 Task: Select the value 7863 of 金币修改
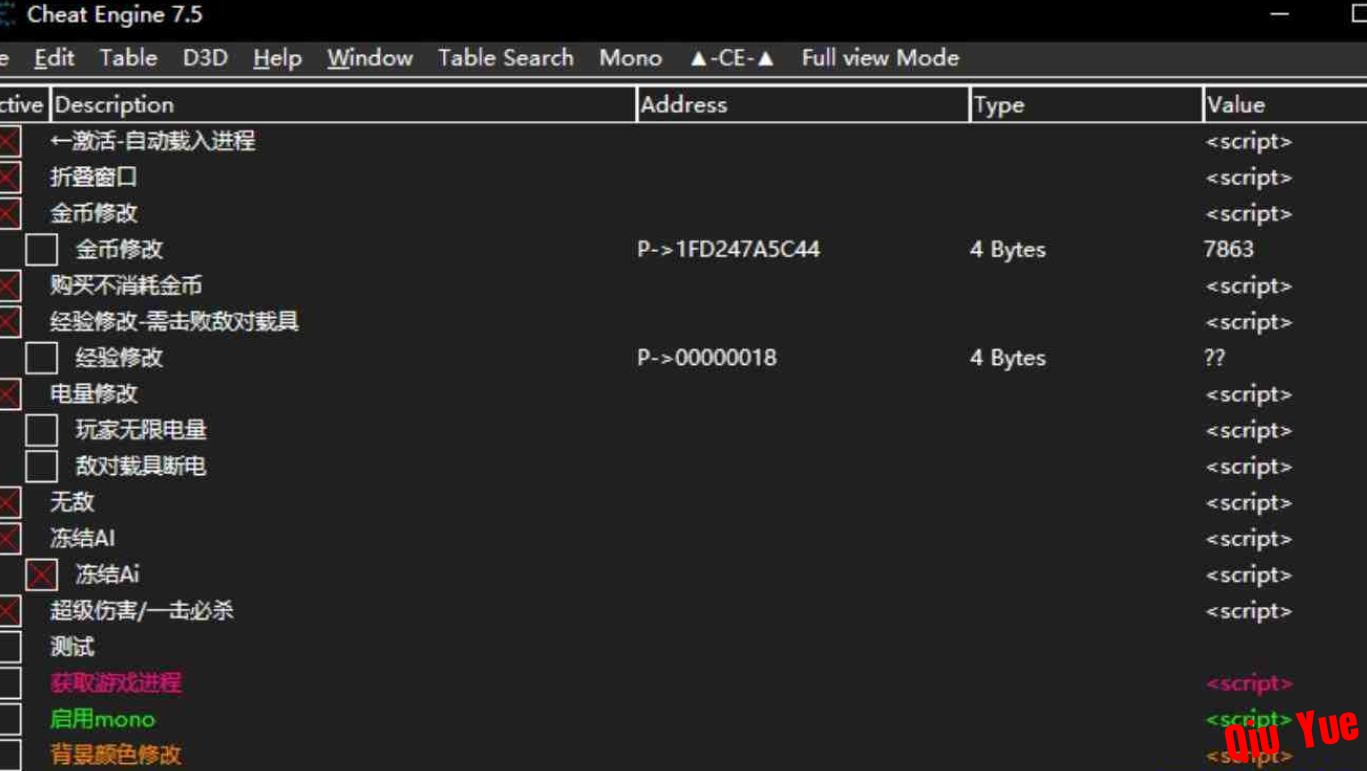tap(1229, 249)
